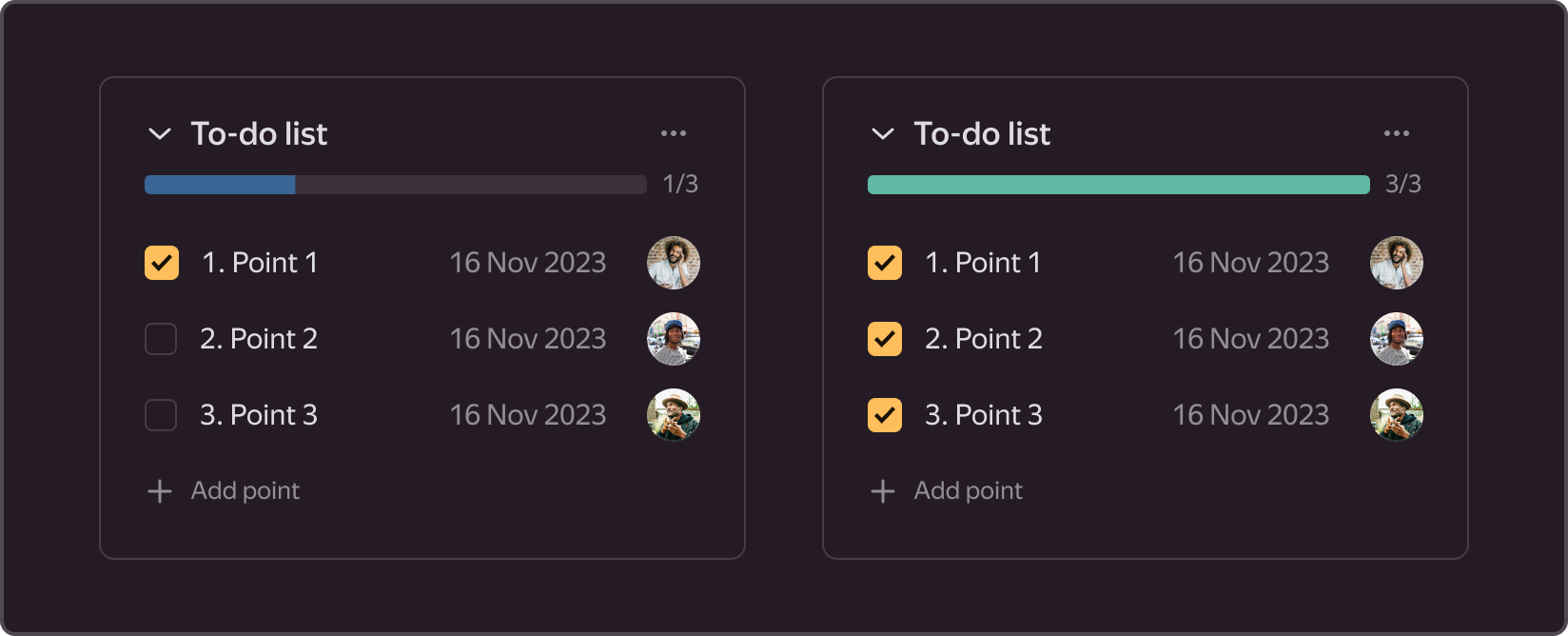Collapse the left to-do list with the chevron
The height and width of the screenshot is (636, 1568).
(160, 134)
